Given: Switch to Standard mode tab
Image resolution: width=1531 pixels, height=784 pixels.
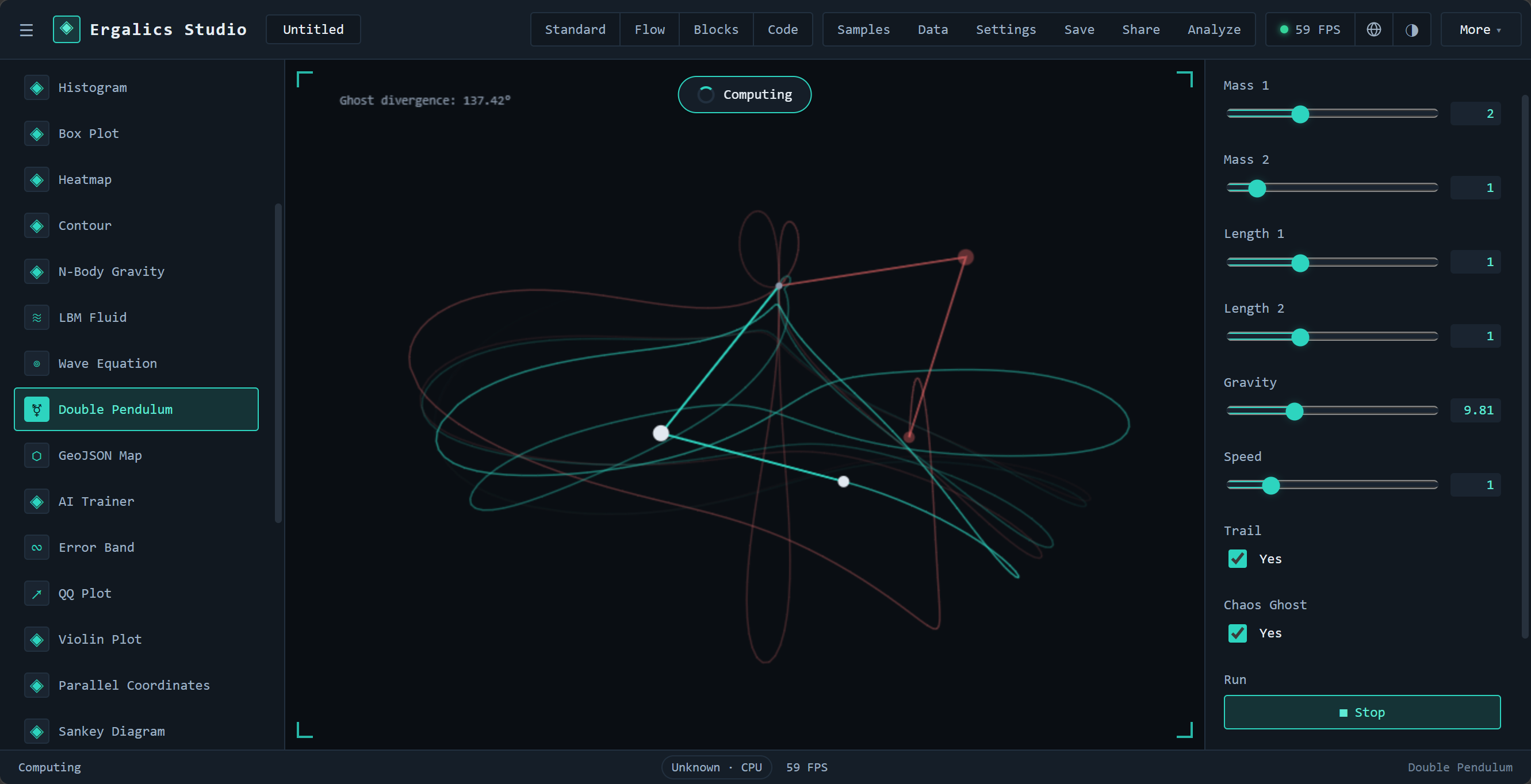Looking at the screenshot, I should click(575, 30).
